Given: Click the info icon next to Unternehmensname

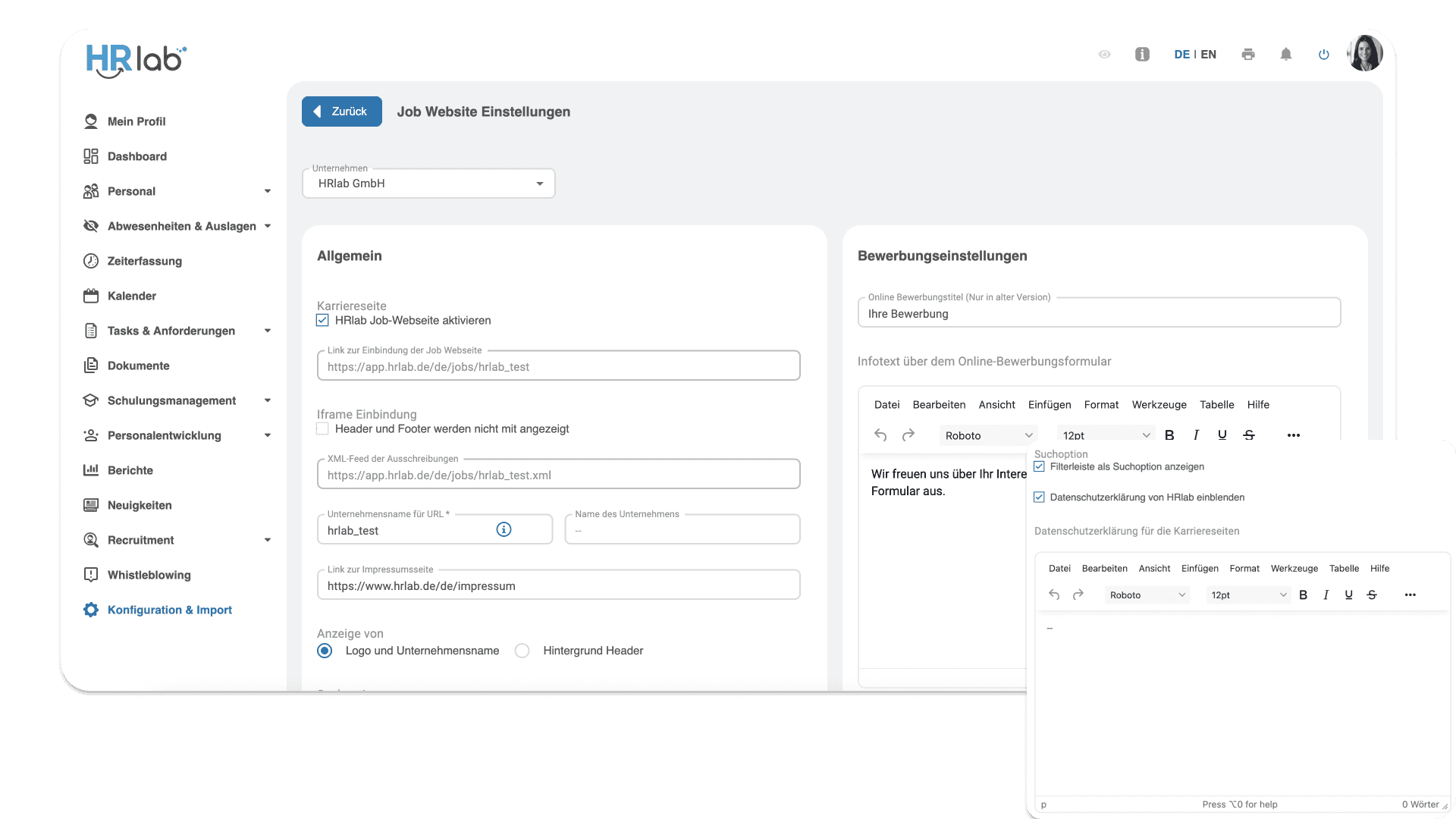Looking at the screenshot, I should tap(504, 529).
